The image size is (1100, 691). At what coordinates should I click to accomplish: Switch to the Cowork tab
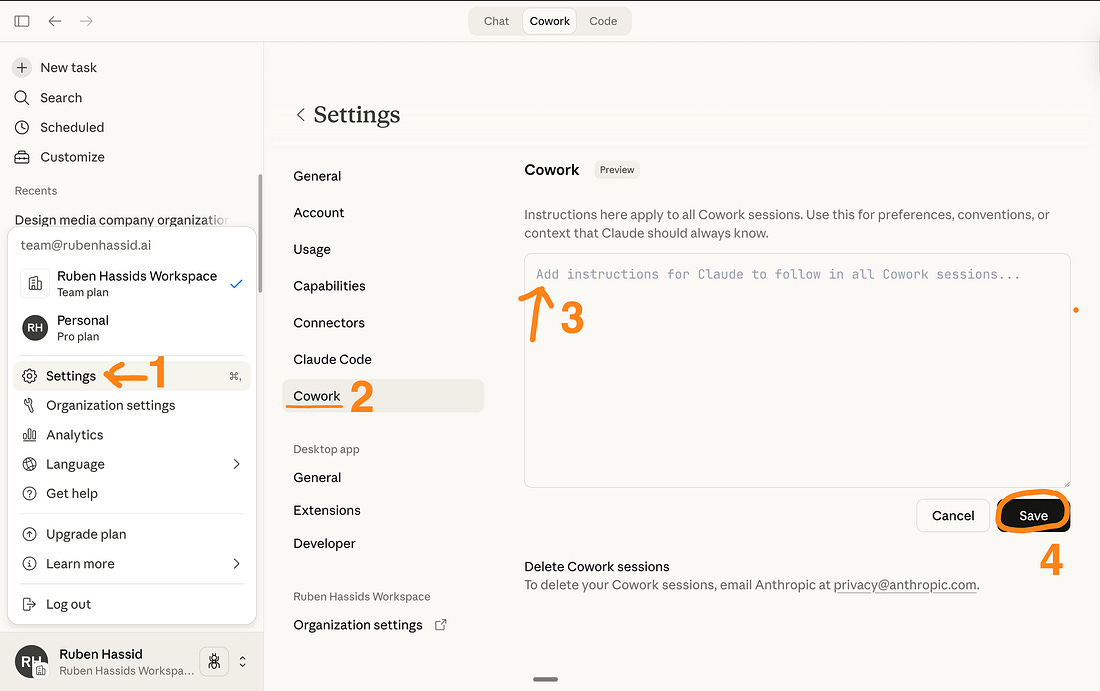click(x=549, y=21)
